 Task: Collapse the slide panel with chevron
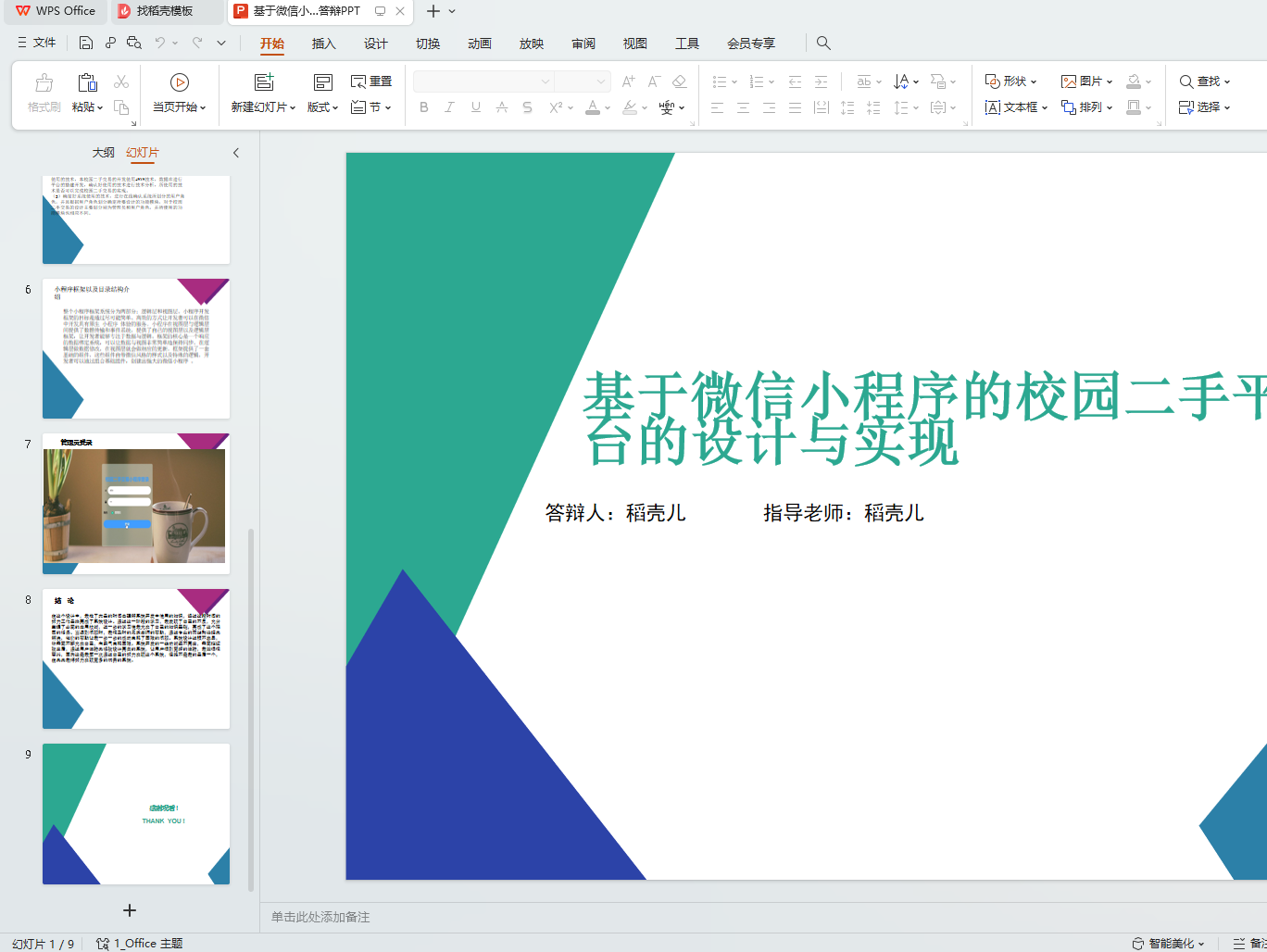[x=236, y=153]
